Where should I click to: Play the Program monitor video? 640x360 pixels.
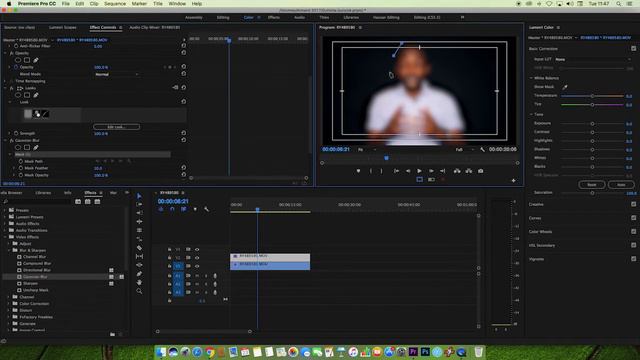tap(419, 171)
